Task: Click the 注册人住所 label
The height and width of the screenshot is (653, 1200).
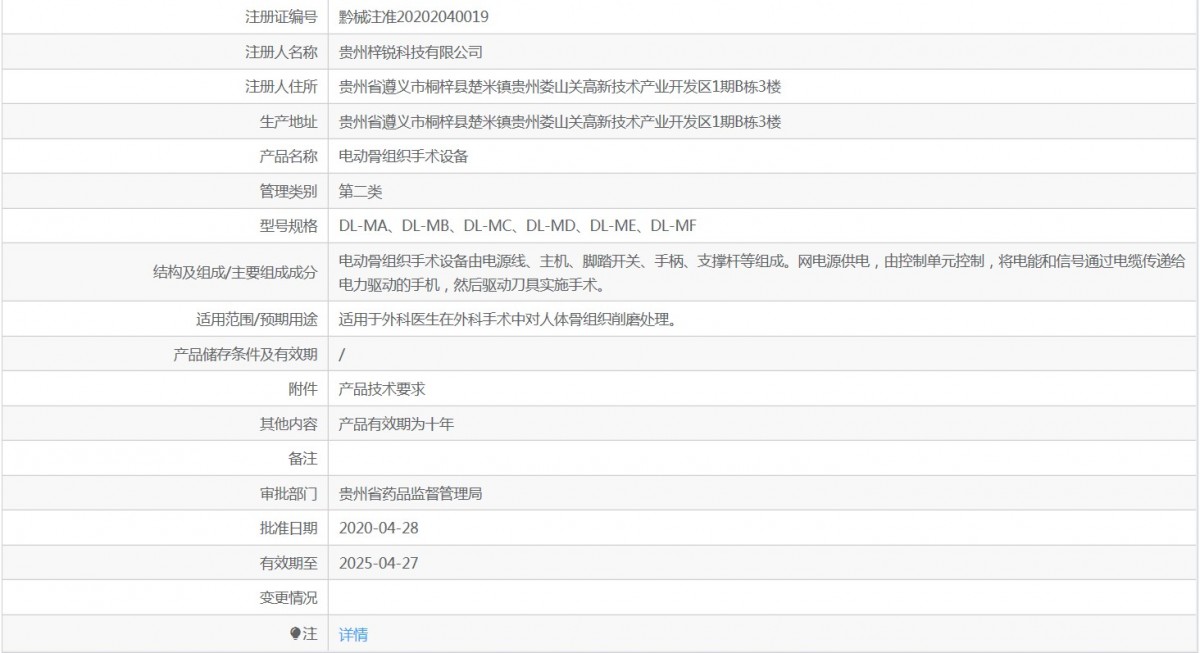Action: pos(281,87)
